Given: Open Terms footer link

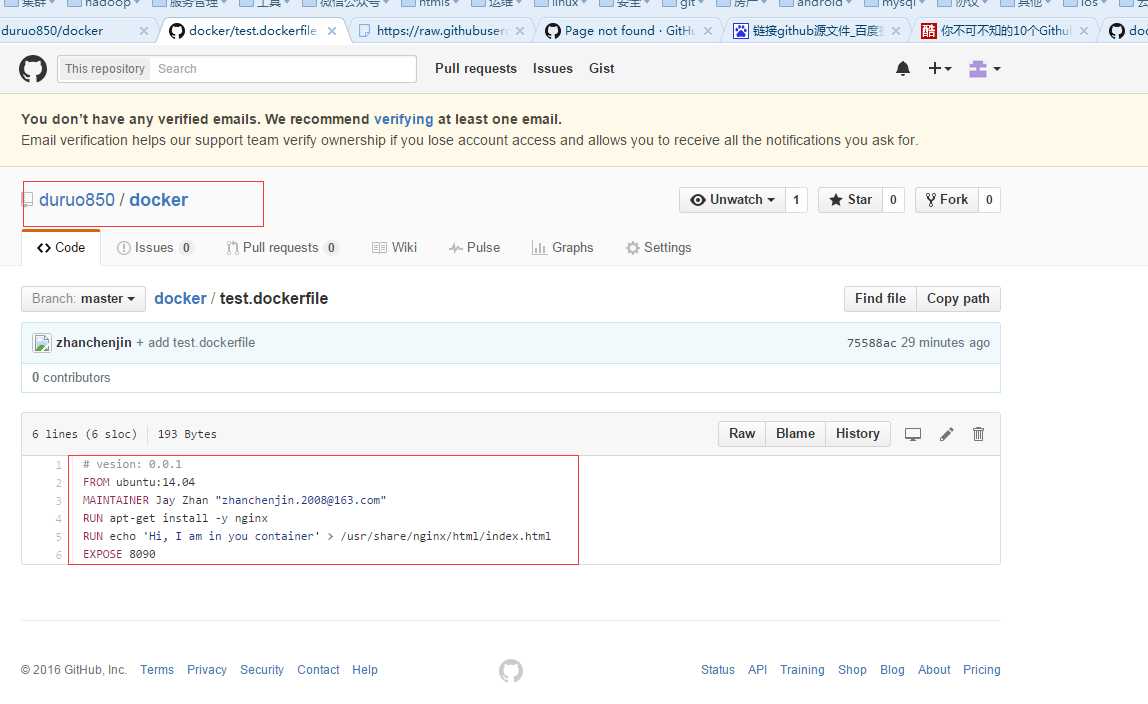Looking at the screenshot, I should click(x=157, y=670).
